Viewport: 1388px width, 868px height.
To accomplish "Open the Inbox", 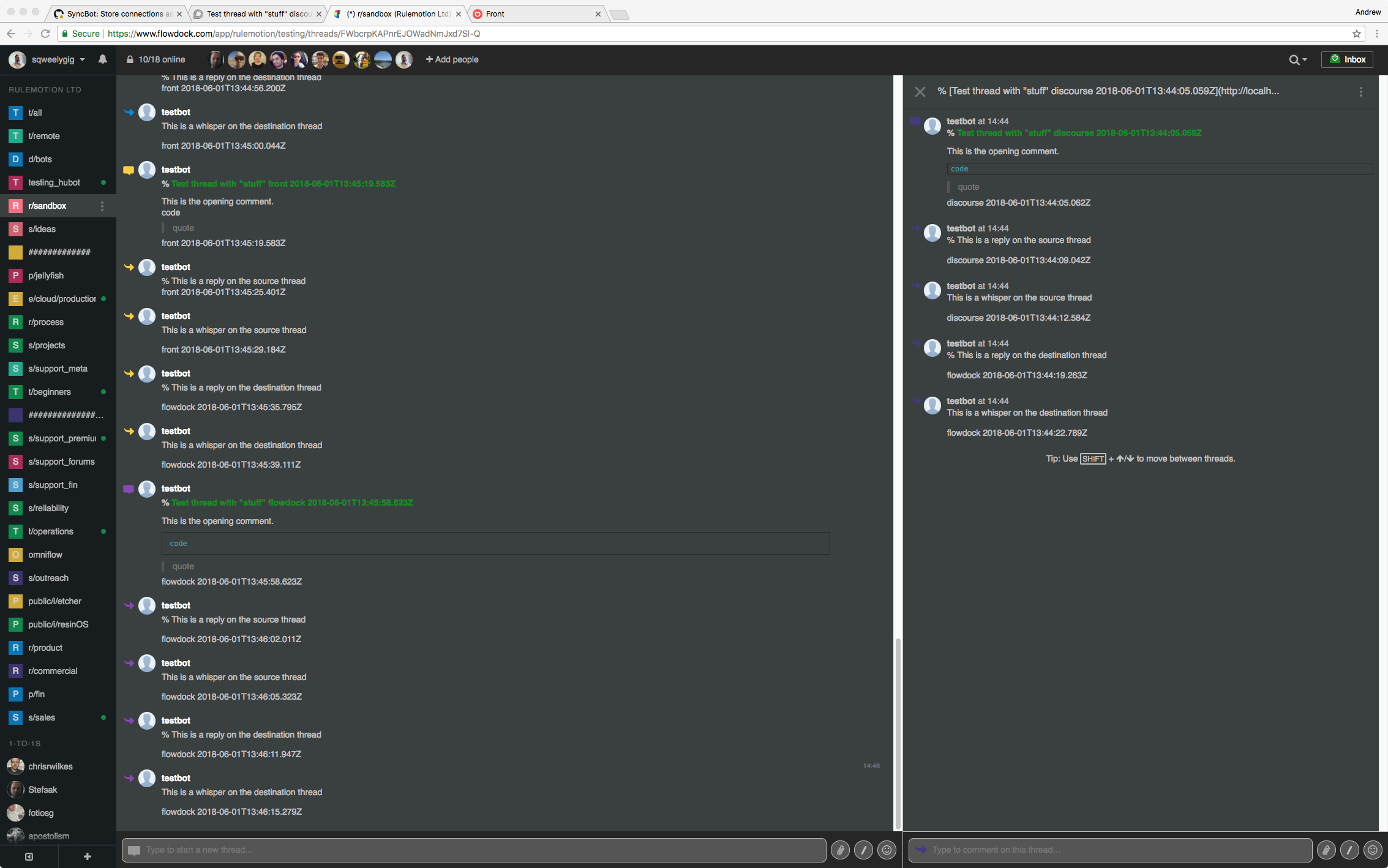I will pos(1347,59).
